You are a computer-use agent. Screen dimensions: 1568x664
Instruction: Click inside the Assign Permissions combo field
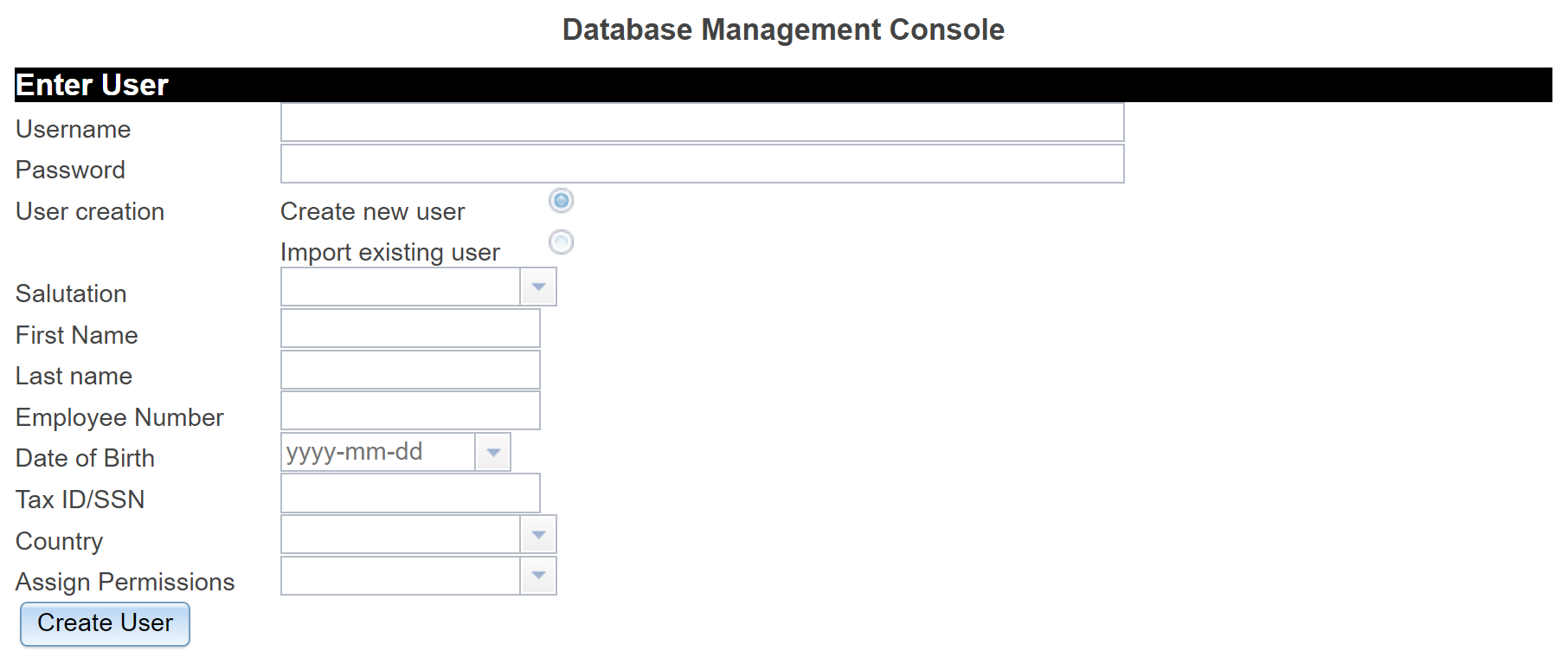click(400, 576)
